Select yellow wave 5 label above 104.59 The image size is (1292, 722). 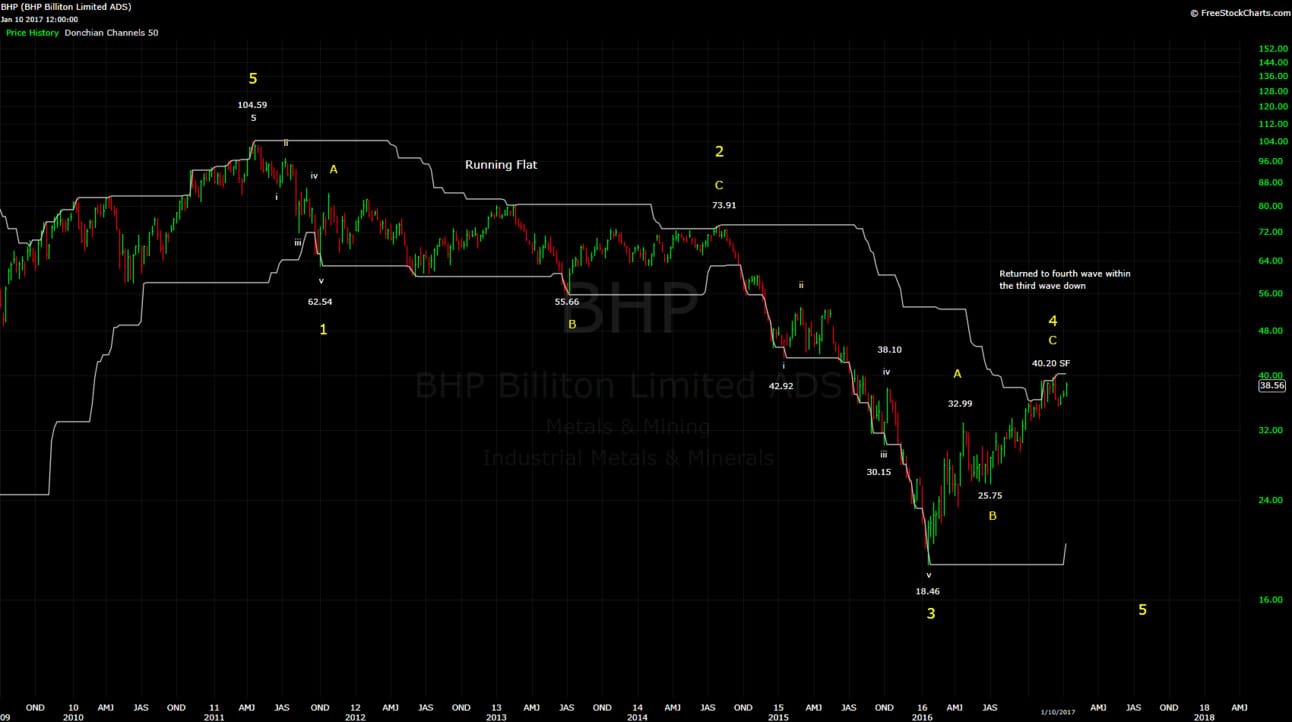(253, 78)
